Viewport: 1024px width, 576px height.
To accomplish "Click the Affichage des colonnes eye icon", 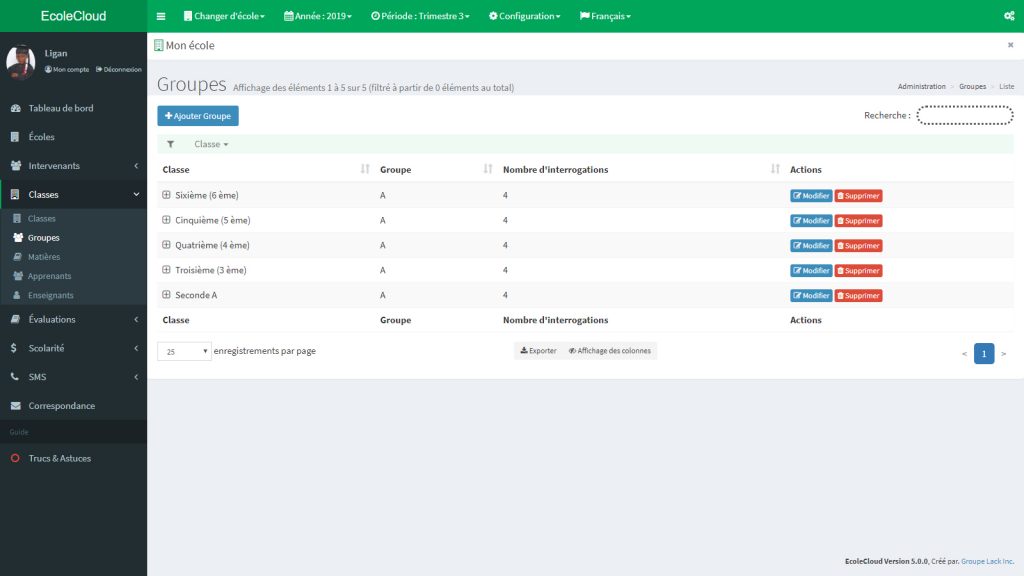I will pyautogui.click(x=572, y=350).
